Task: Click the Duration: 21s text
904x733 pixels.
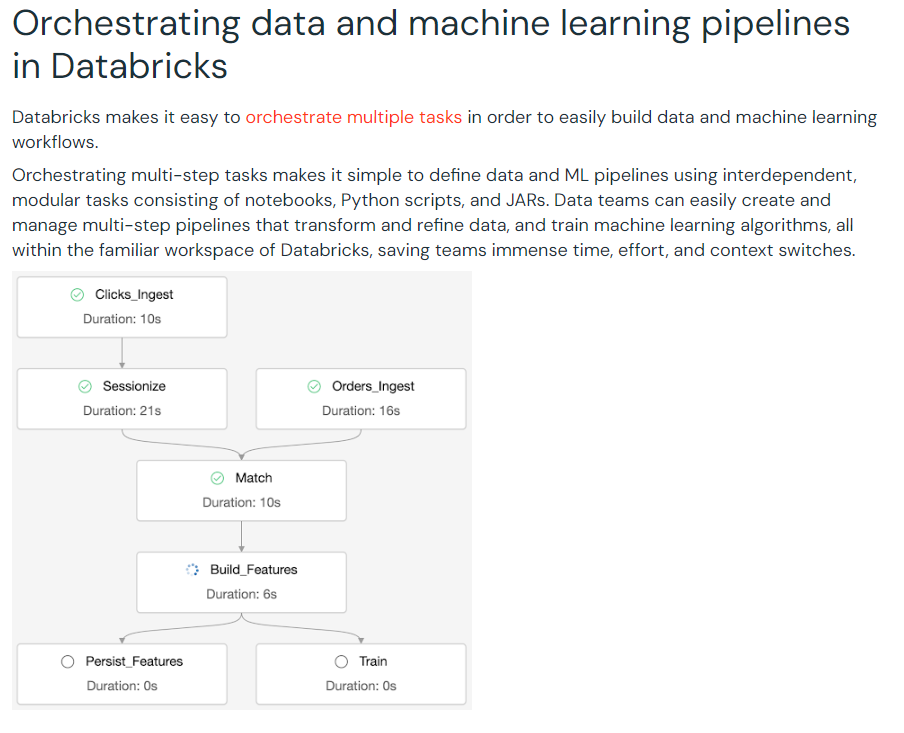Action: (x=122, y=411)
